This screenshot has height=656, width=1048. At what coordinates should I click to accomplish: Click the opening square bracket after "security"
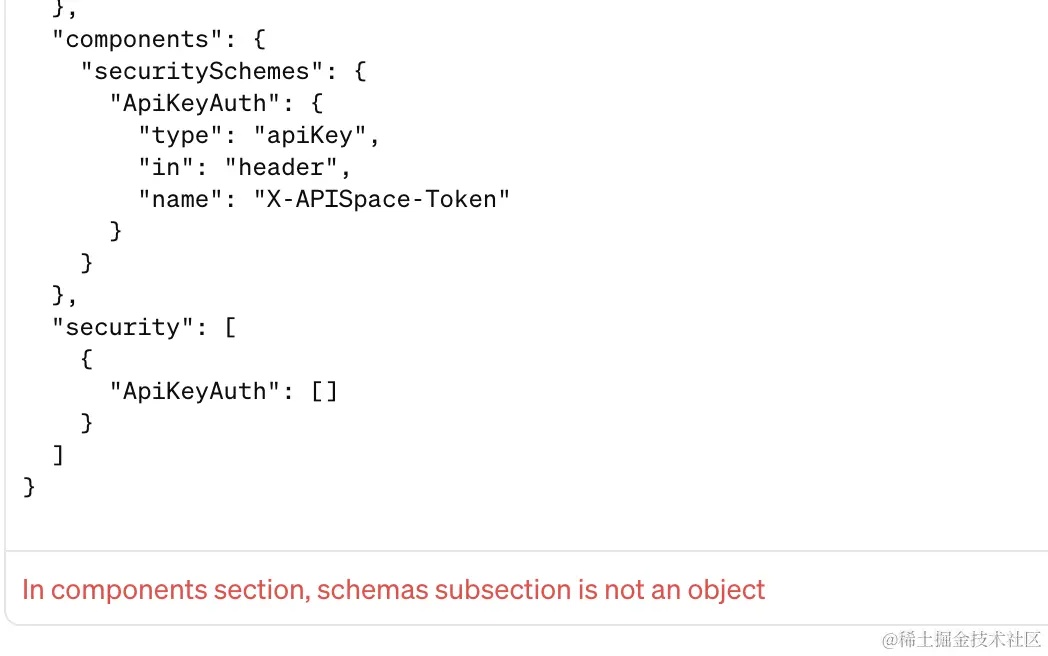tap(231, 327)
